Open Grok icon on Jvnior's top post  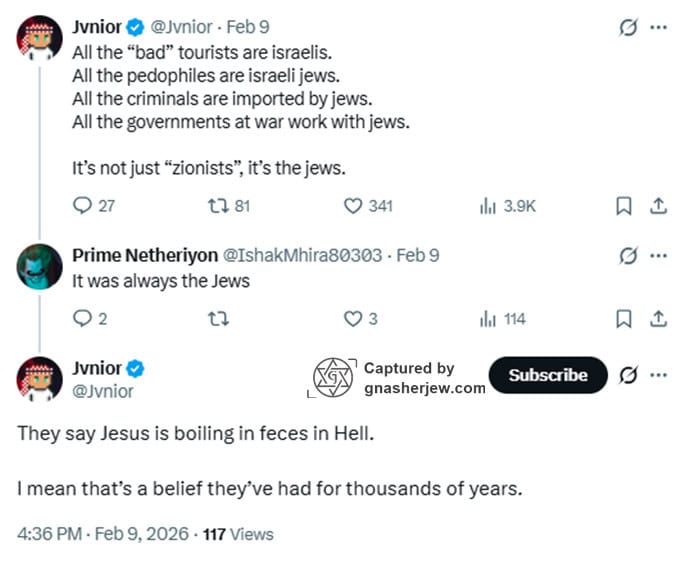click(628, 27)
